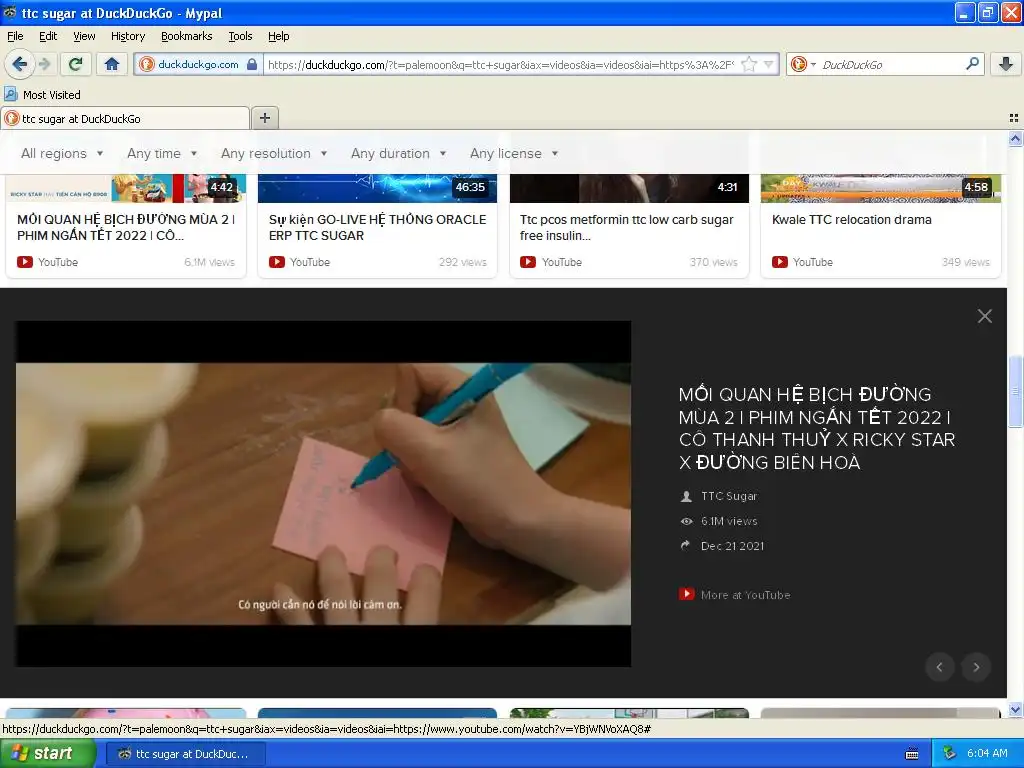Open the Windows Start button

48,753
